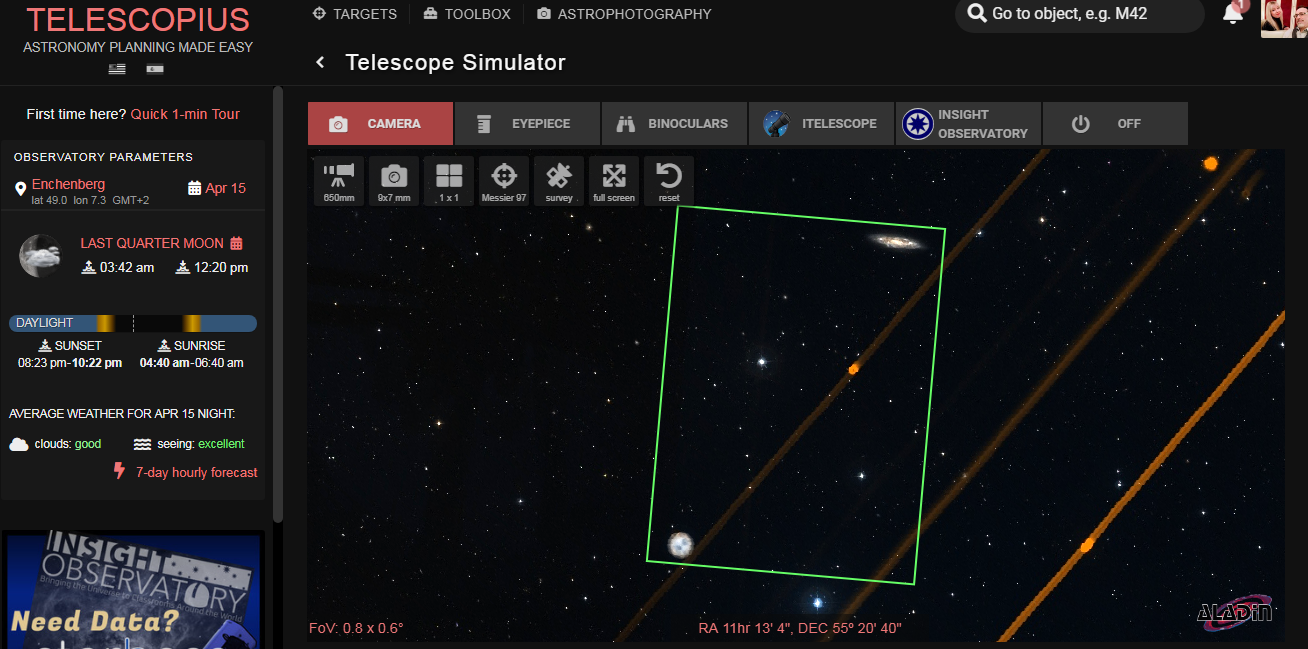Image resolution: width=1308 pixels, height=649 pixels.
Task: Select the Binoculars simulator tab
Action: pyautogui.click(x=674, y=123)
